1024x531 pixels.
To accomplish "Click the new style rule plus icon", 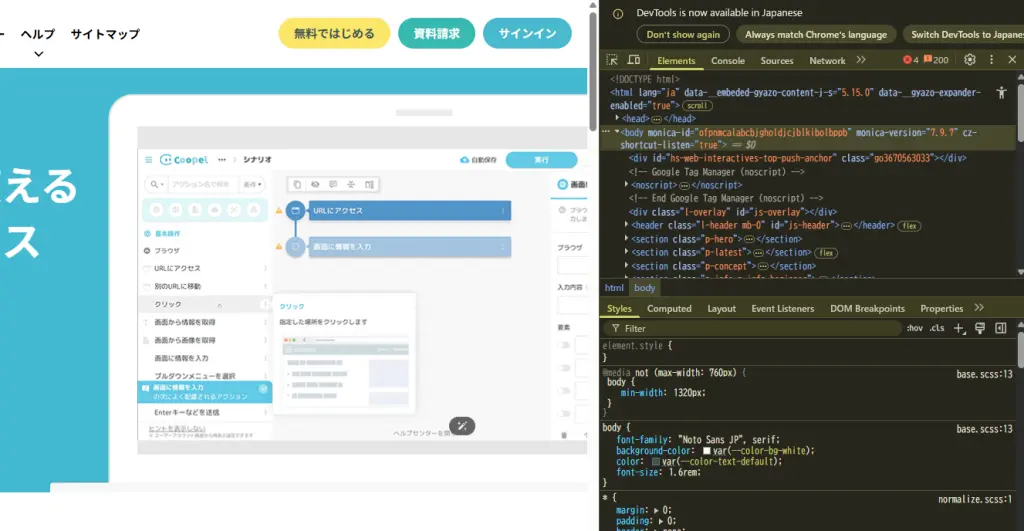I will coord(959,329).
